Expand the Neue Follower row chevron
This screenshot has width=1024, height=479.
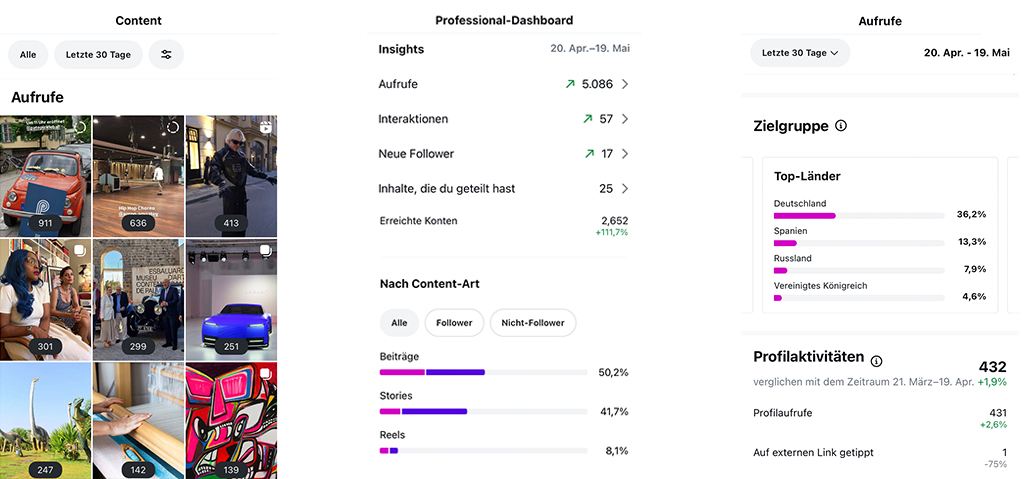coord(625,154)
